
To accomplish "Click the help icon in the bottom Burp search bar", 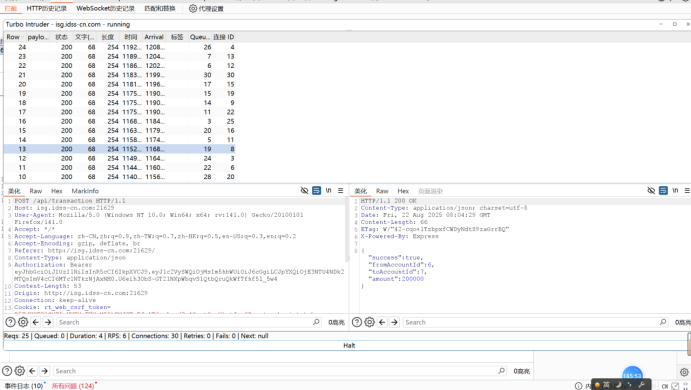I will 7,371.
